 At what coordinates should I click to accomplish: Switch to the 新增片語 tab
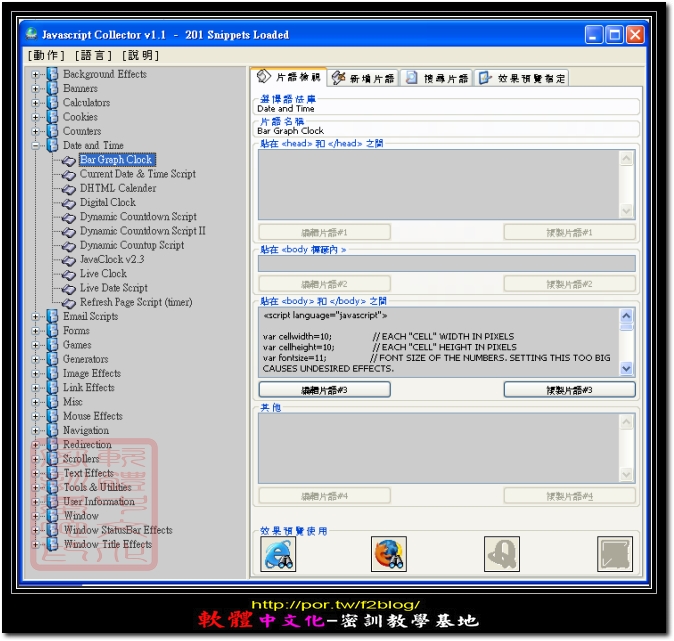pos(363,78)
